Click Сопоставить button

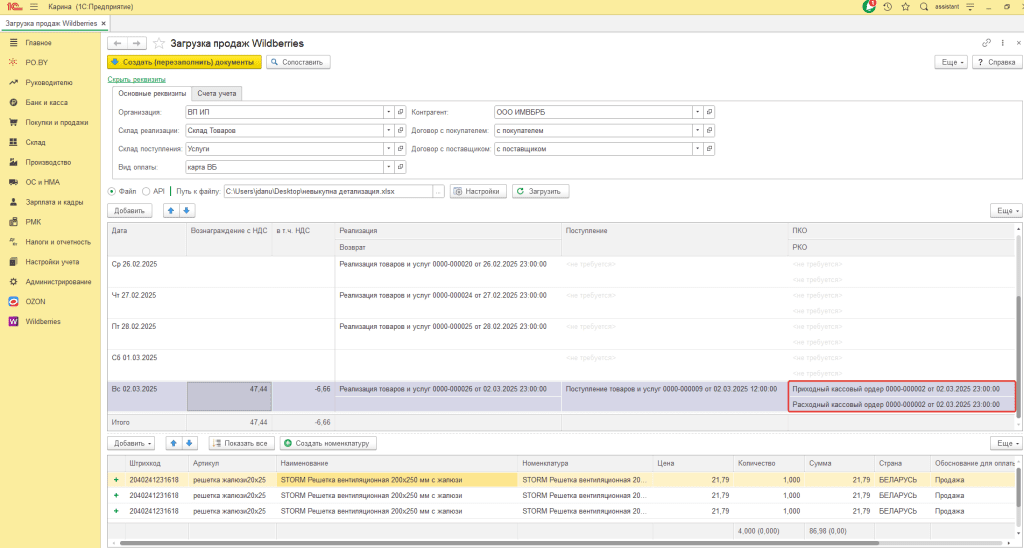pyautogui.click(x=298, y=62)
